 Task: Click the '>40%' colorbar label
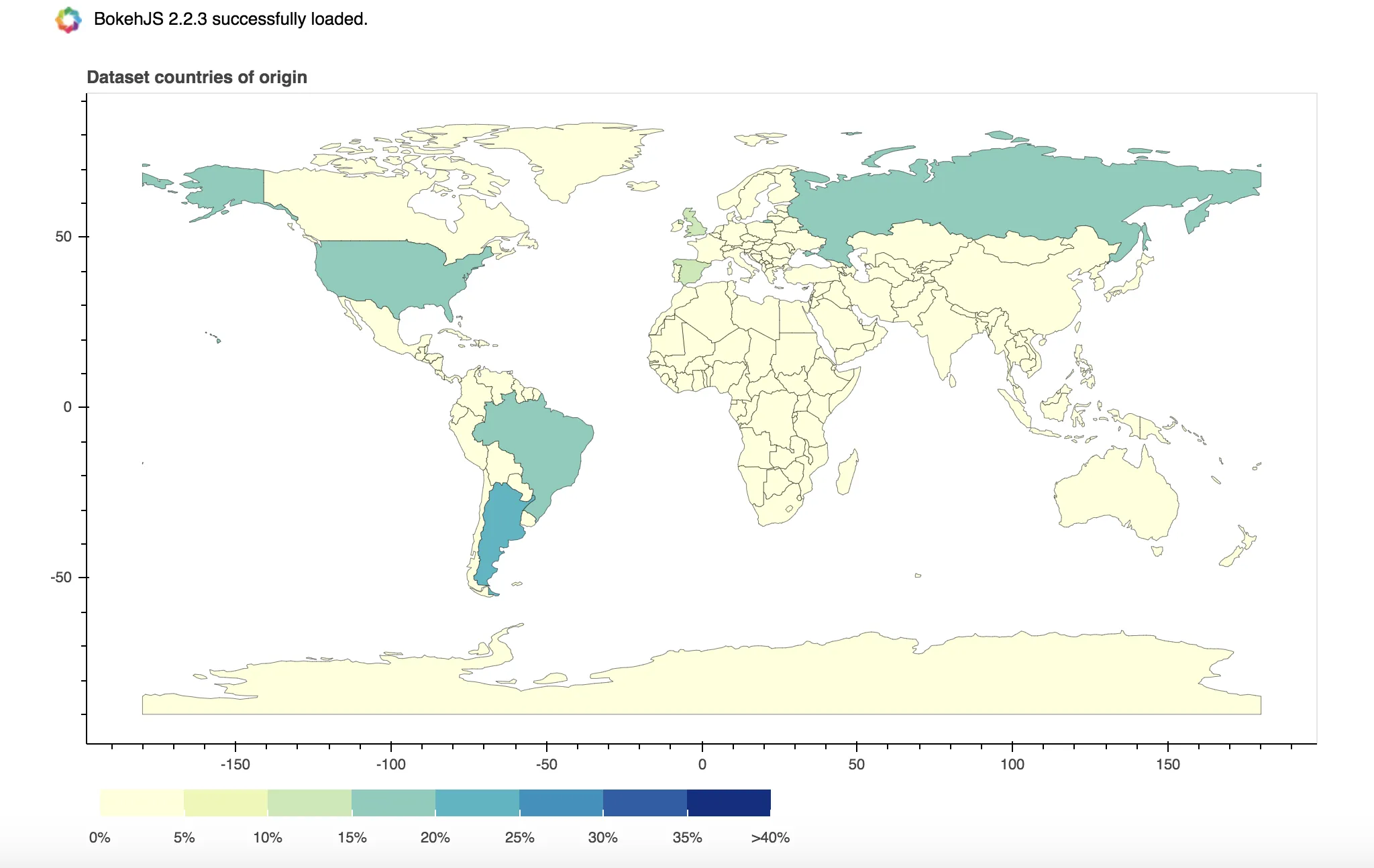point(770,838)
